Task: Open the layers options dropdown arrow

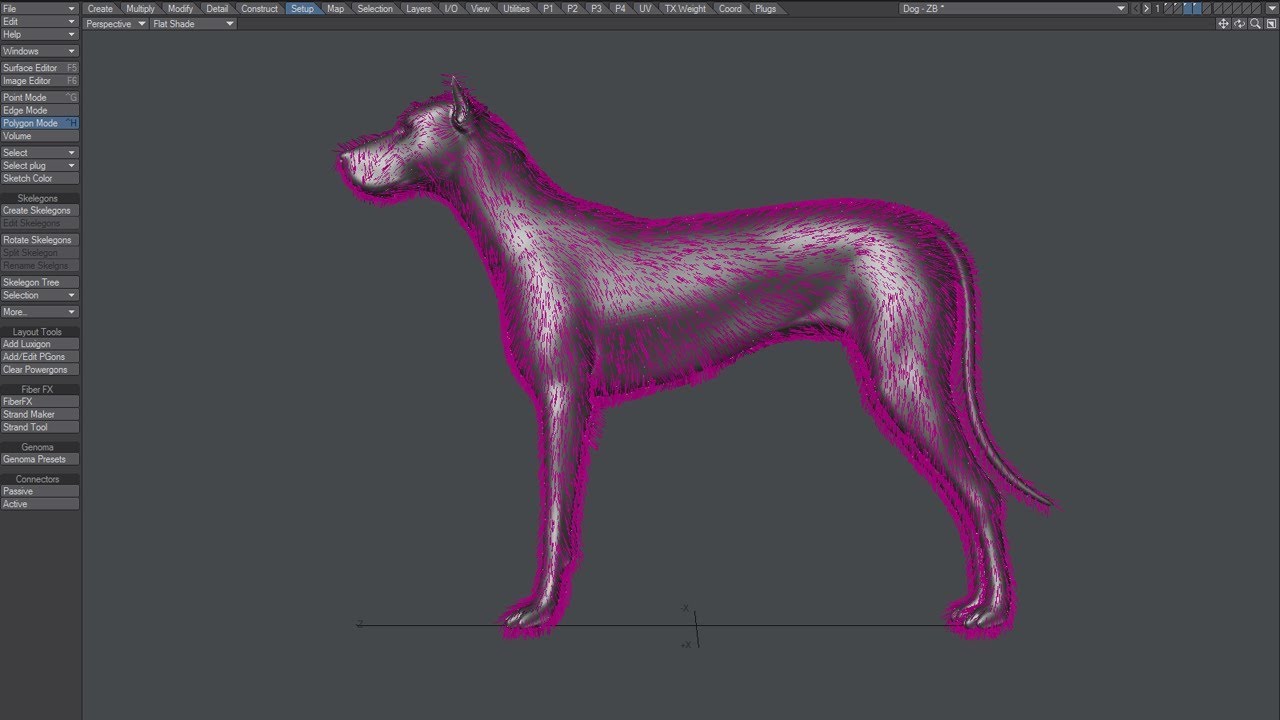Action: pyautogui.click(x=1272, y=8)
